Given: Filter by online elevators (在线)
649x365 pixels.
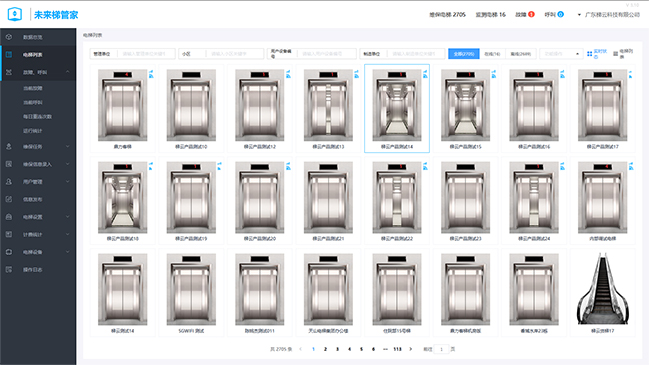Looking at the screenshot, I should click(x=492, y=54).
